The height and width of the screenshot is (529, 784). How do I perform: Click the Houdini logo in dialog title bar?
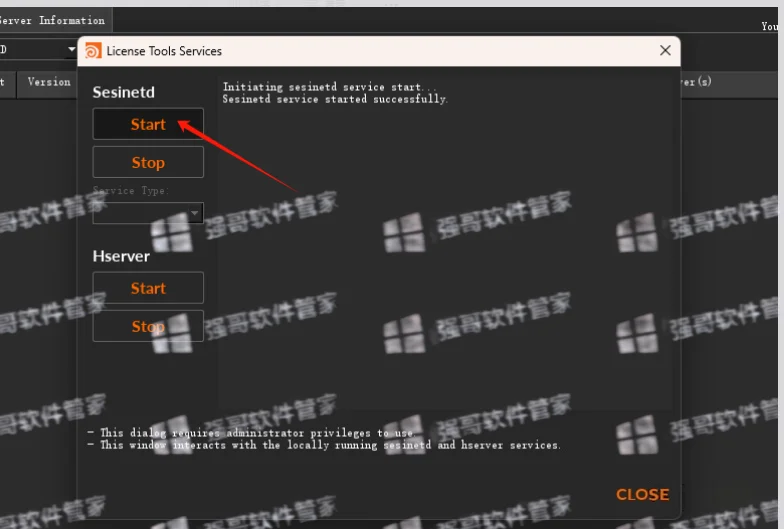click(93, 51)
